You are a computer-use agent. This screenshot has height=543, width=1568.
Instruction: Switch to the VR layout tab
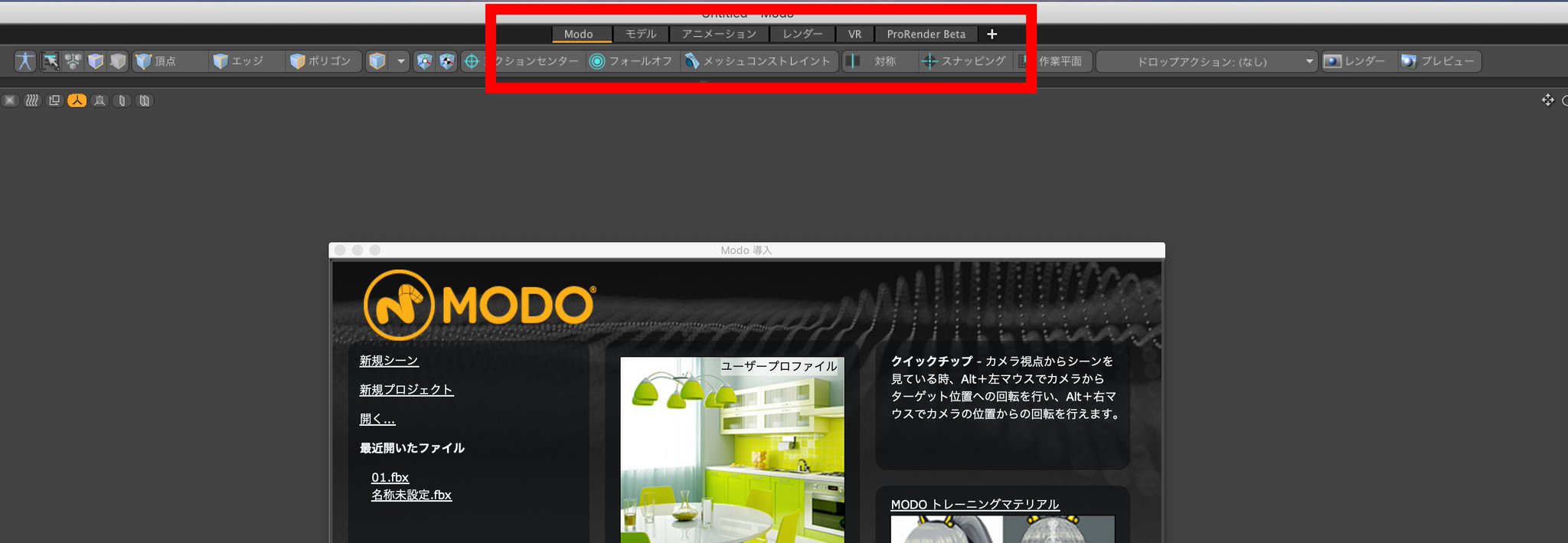point(855,34)
